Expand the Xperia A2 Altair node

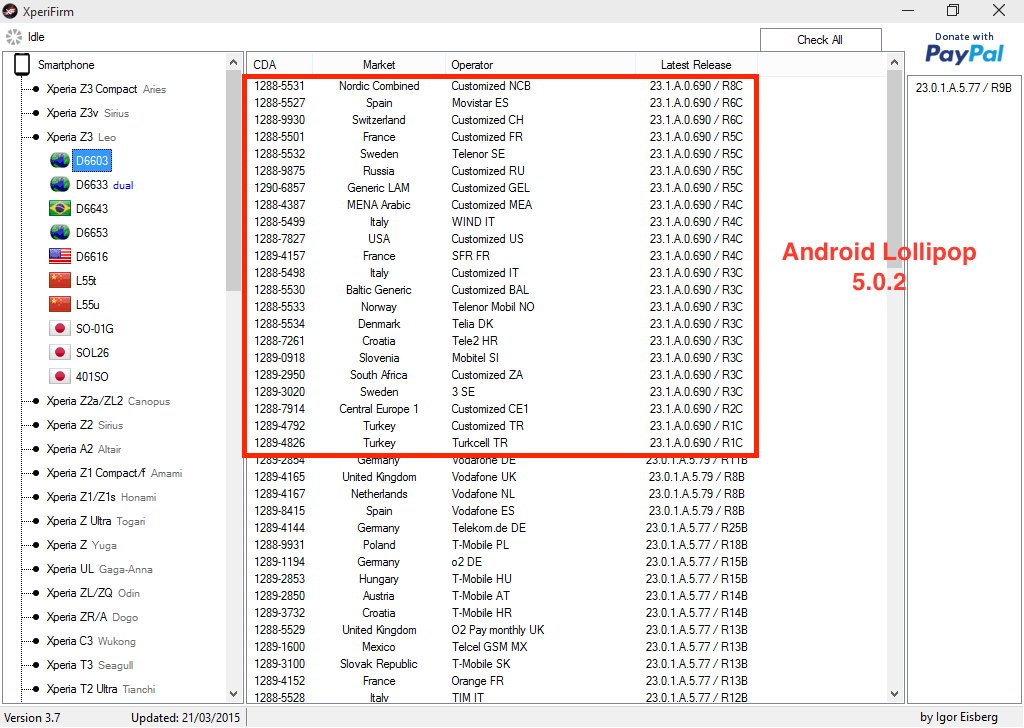tap(35, 449)
